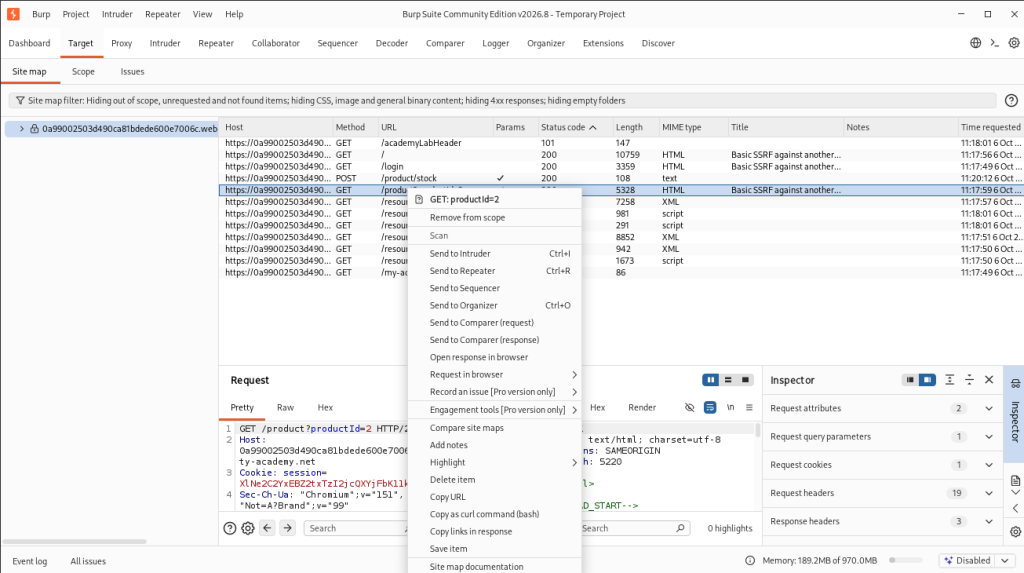Select Copy URL in context menu
1024x573 pixels.
point(494,497)
